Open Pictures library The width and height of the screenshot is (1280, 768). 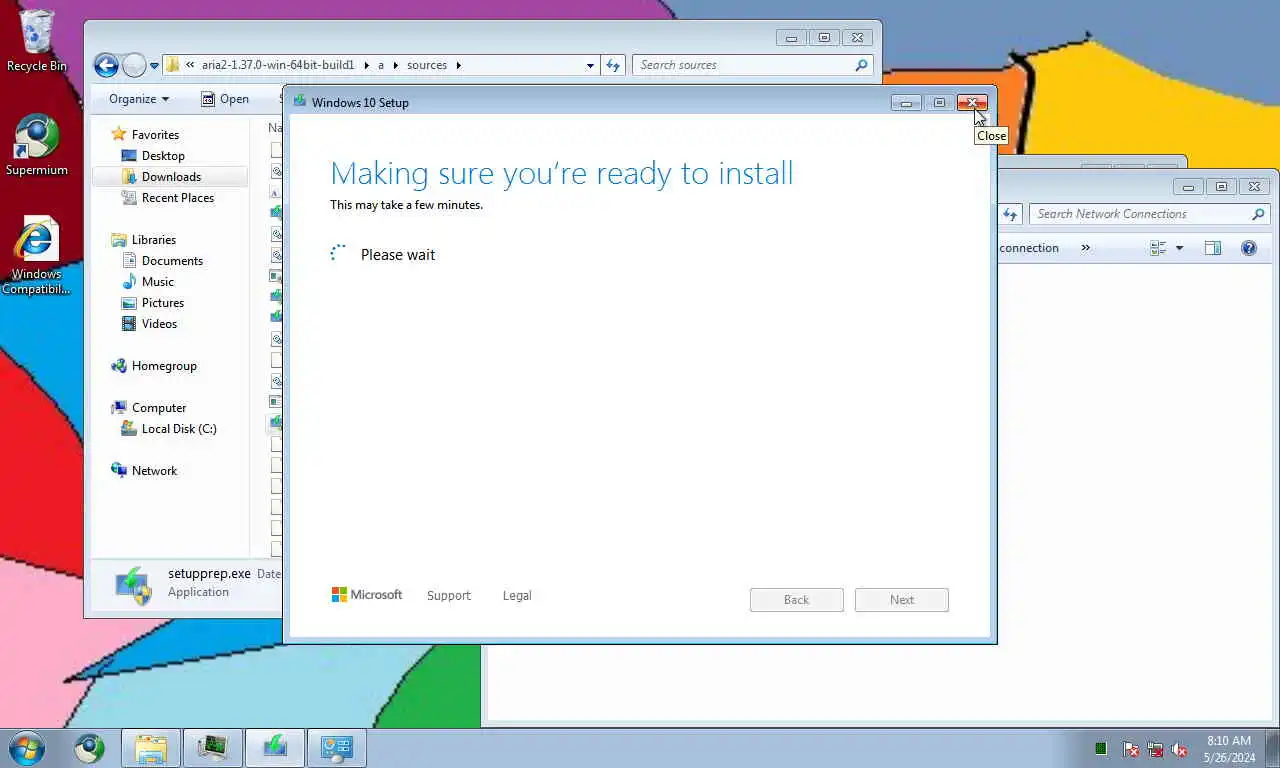[x=163, y=302]
